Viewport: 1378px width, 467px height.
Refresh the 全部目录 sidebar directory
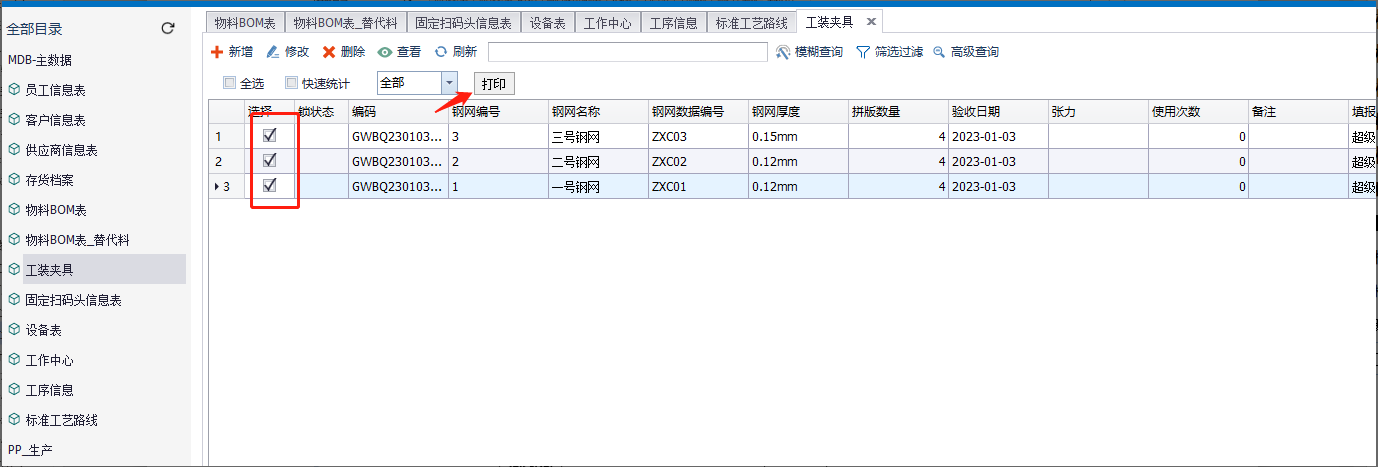click(x=168, y=29)
